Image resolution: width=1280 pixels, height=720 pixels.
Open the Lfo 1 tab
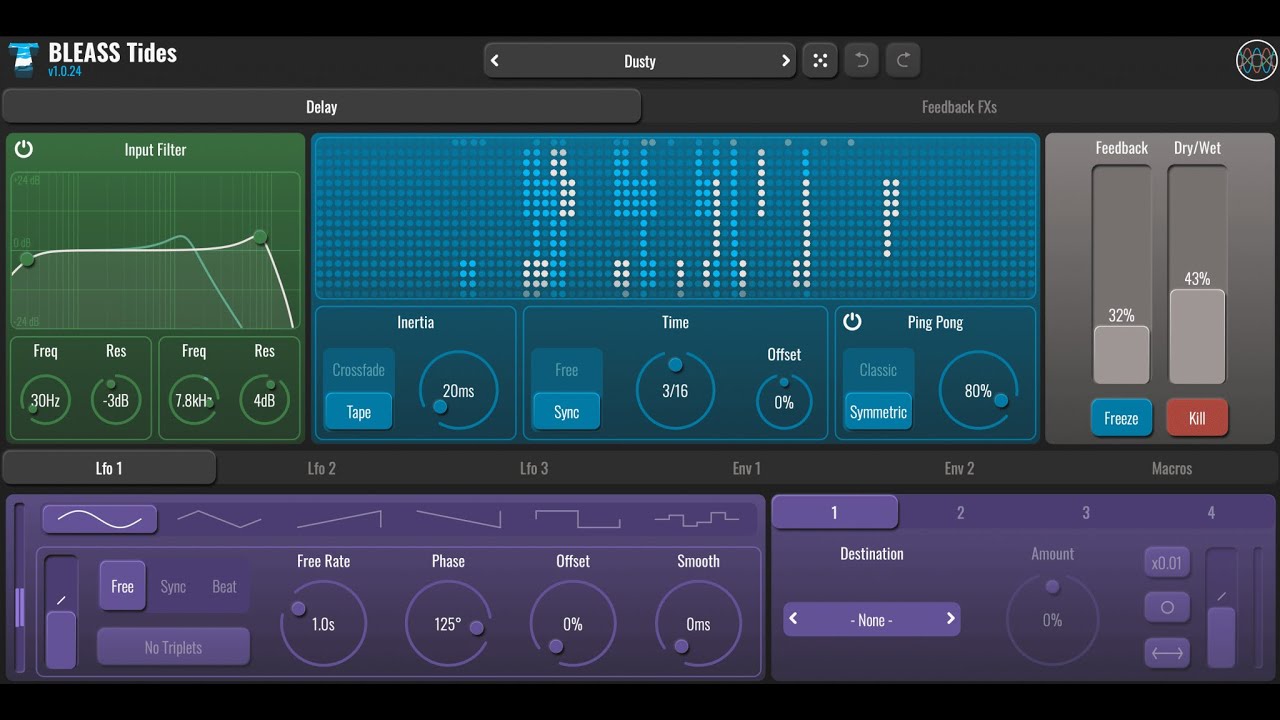pyautogui.click(x=109, y=468)
